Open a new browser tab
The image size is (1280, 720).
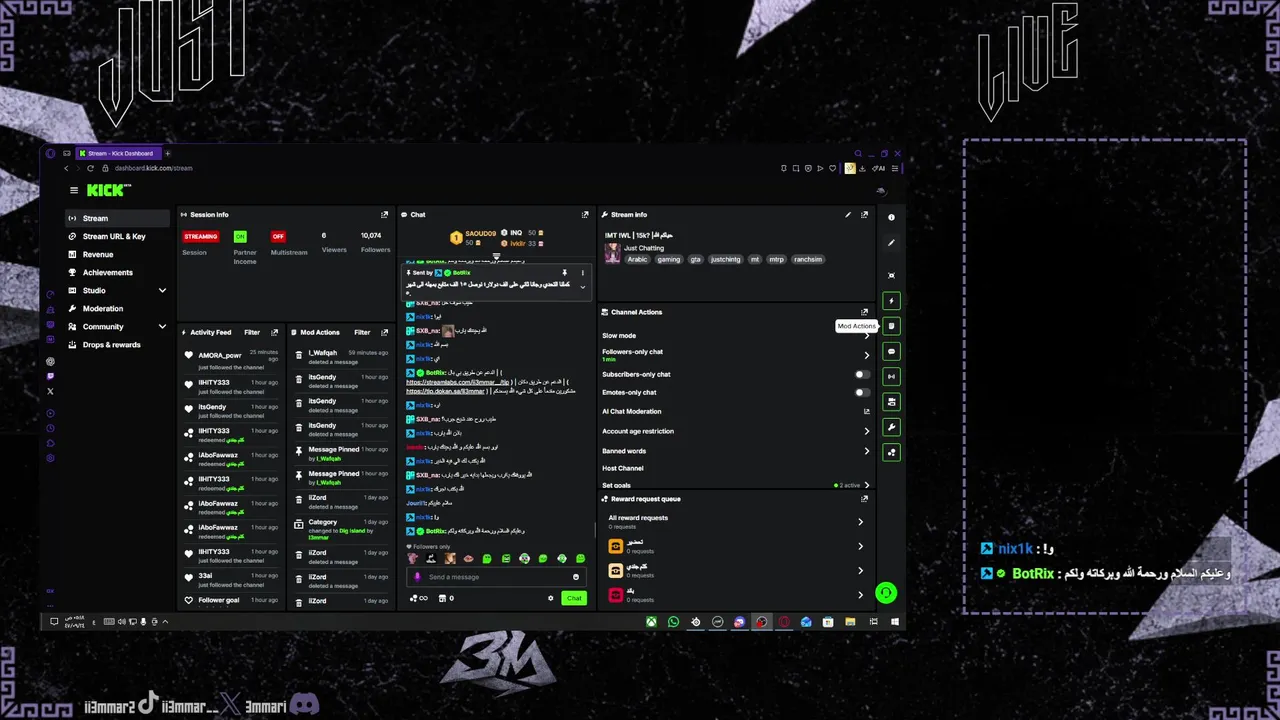click(167, 153)
